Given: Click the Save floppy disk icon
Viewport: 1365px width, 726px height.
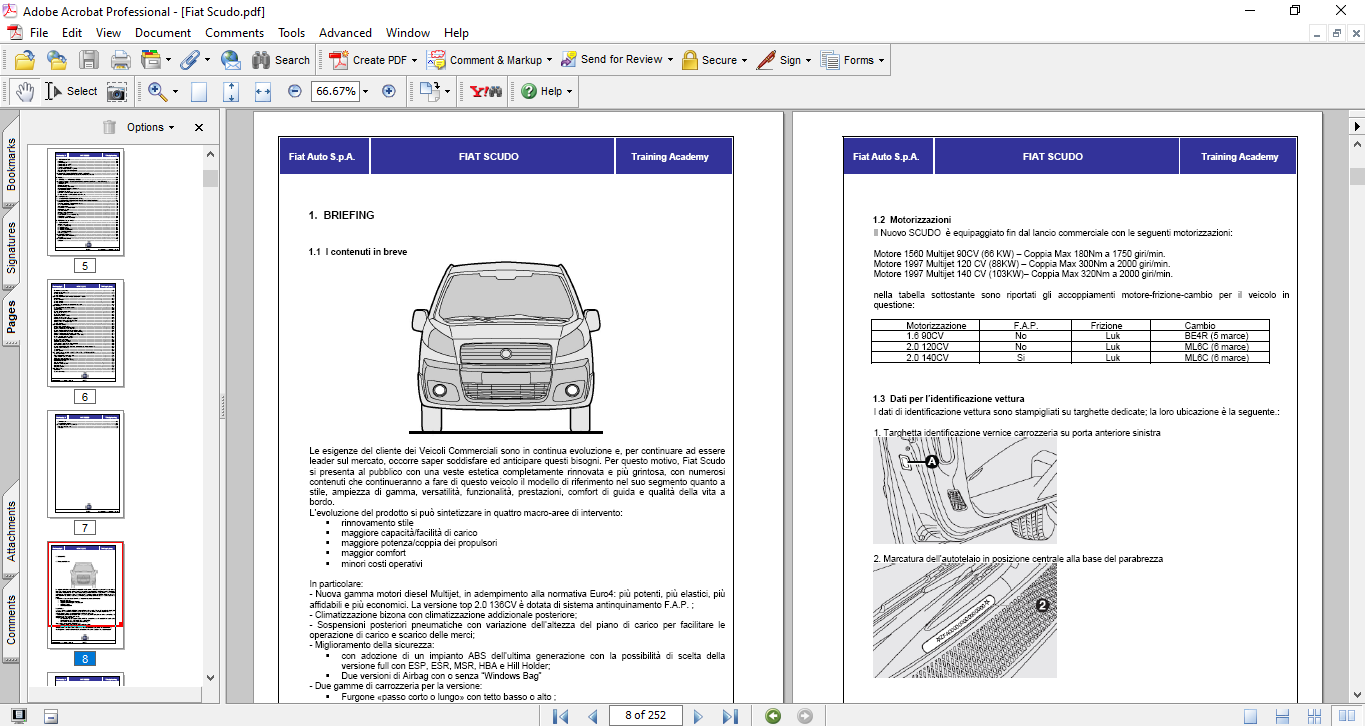Looking at the screenshot, I should (89, 60).
